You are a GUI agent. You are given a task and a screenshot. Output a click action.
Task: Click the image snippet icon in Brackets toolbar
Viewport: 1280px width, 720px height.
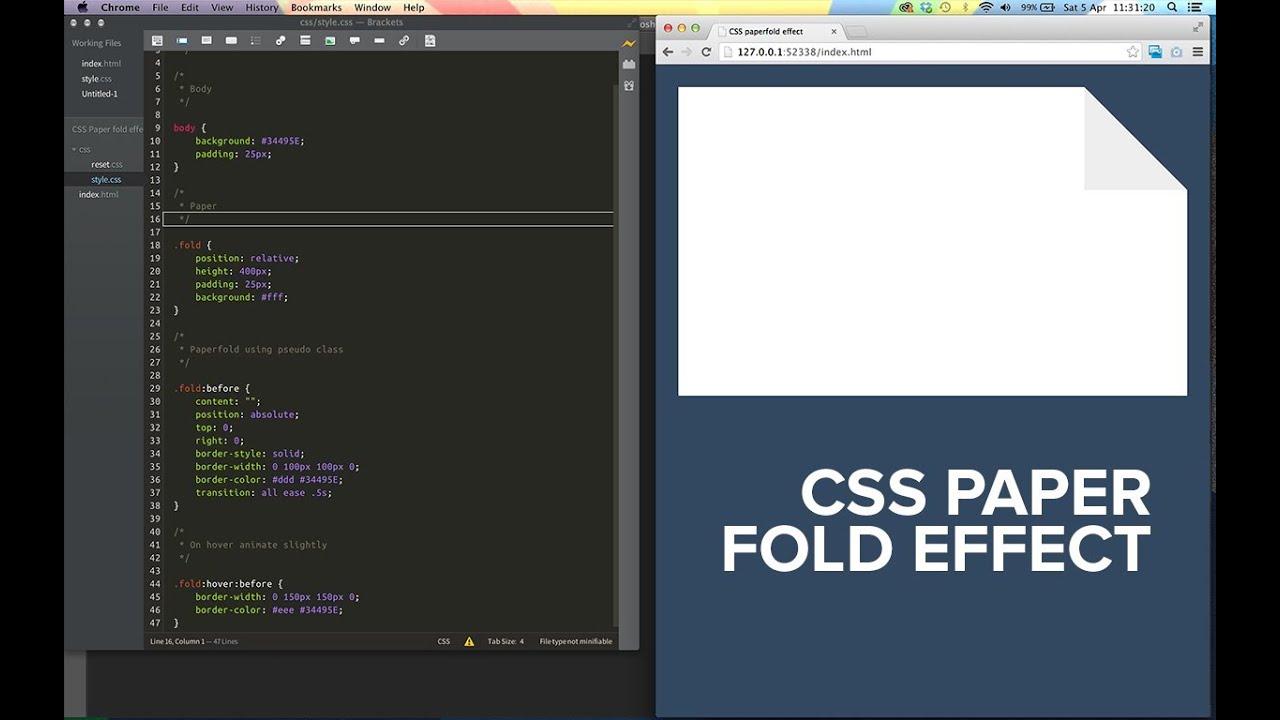pyautogui.click(x=330, y=41)
